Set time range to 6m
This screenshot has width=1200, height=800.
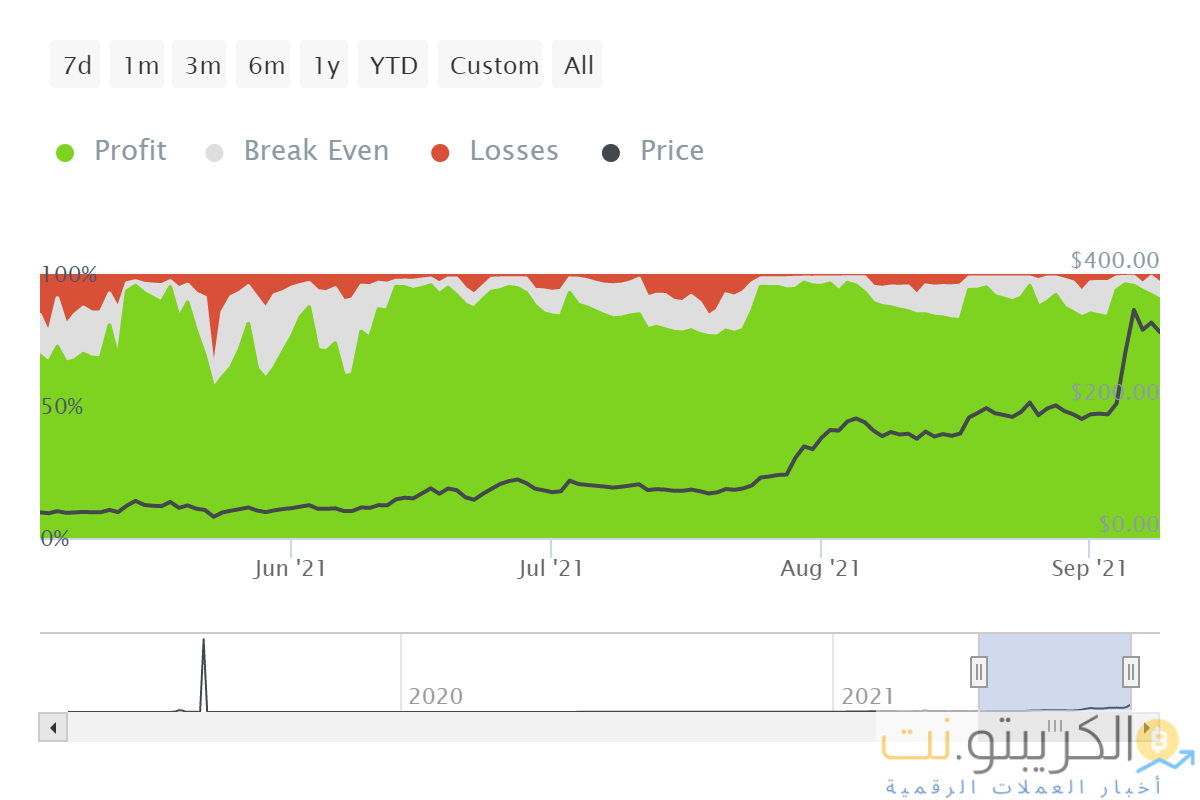(x=265, y=65)
